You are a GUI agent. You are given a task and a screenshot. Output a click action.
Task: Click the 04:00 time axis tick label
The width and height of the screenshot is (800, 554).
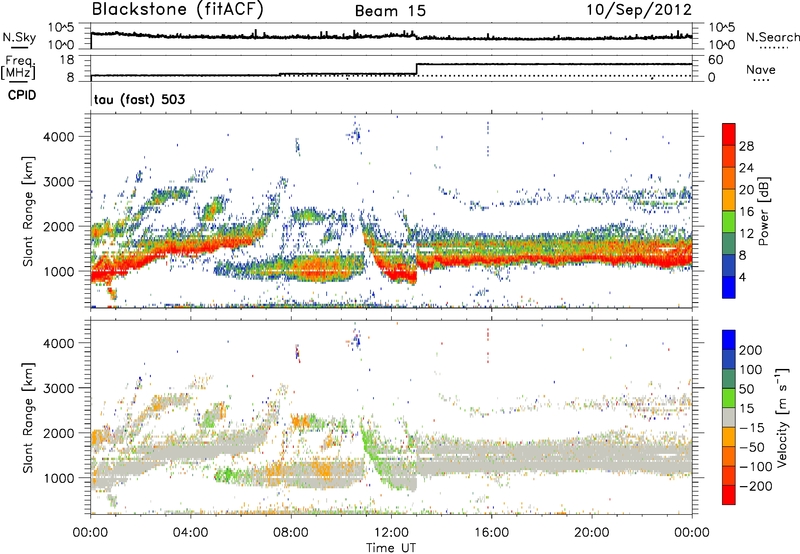pos(190,533)
